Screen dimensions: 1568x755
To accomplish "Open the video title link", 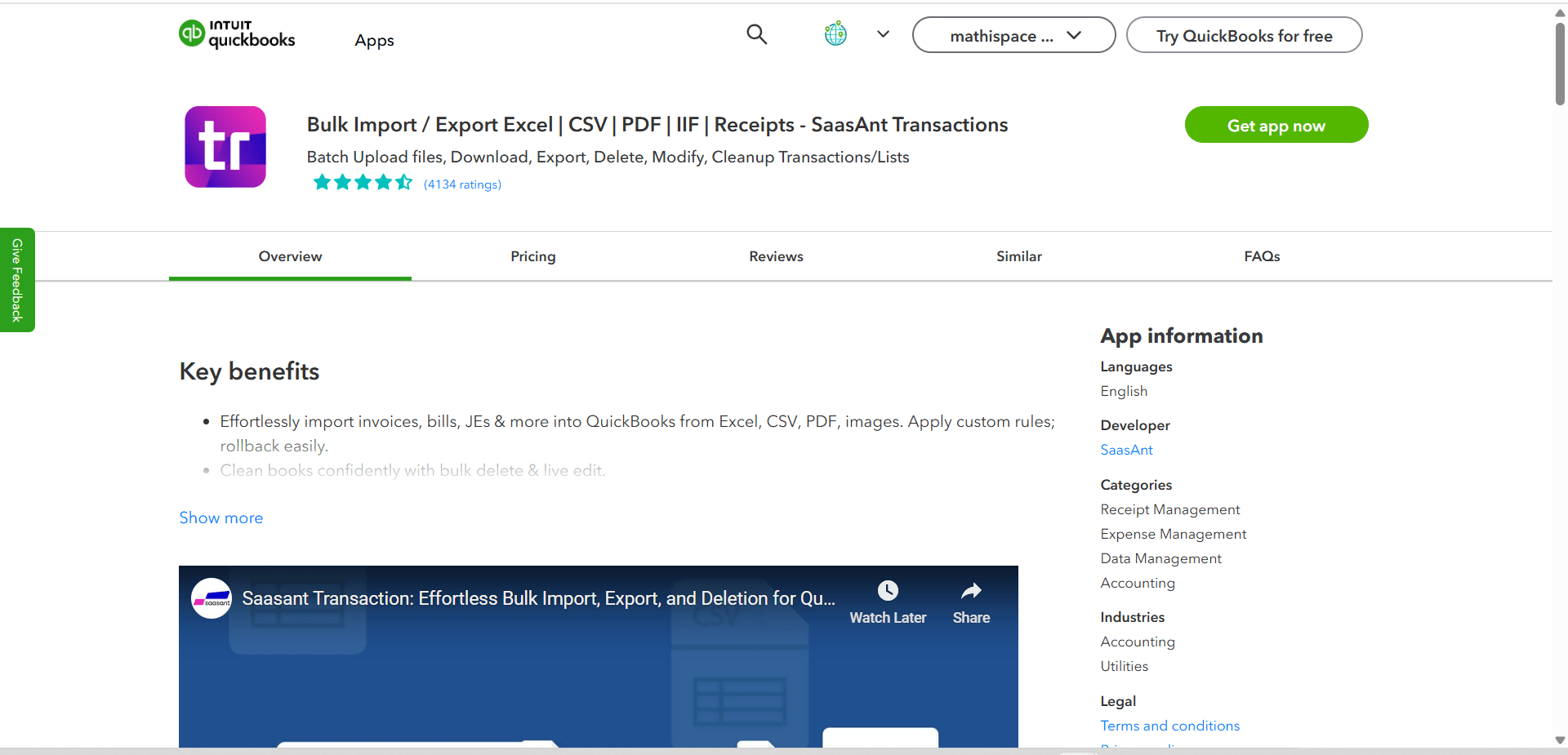I will click(x=538, y=598).
